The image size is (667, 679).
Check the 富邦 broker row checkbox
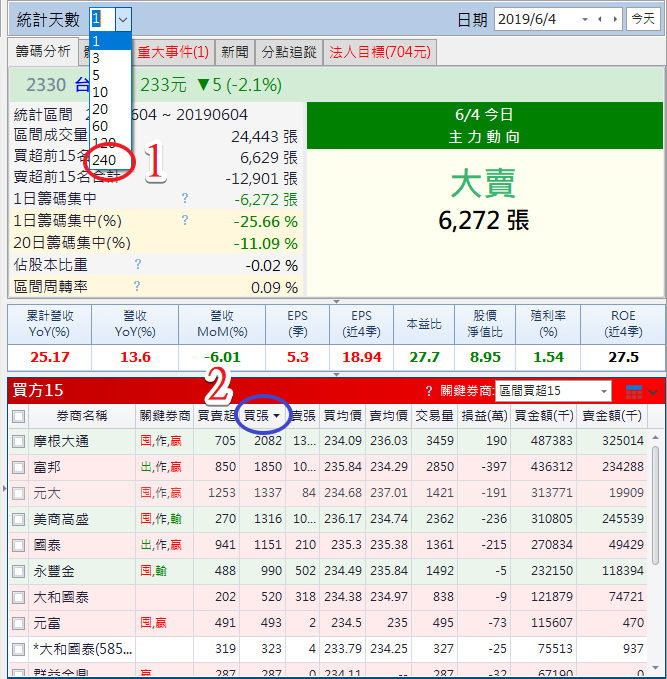pyautogui.click(x=18, y=467)
